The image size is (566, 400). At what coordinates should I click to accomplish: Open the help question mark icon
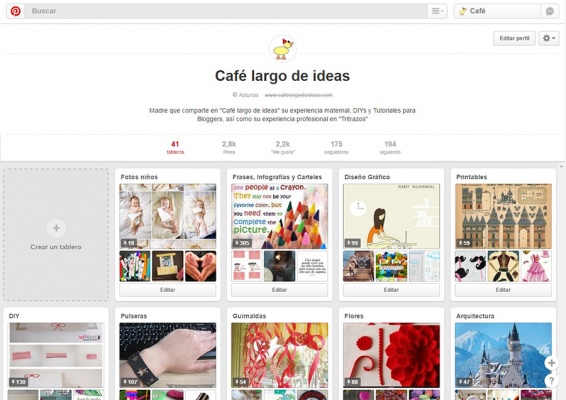pos(551,380)
